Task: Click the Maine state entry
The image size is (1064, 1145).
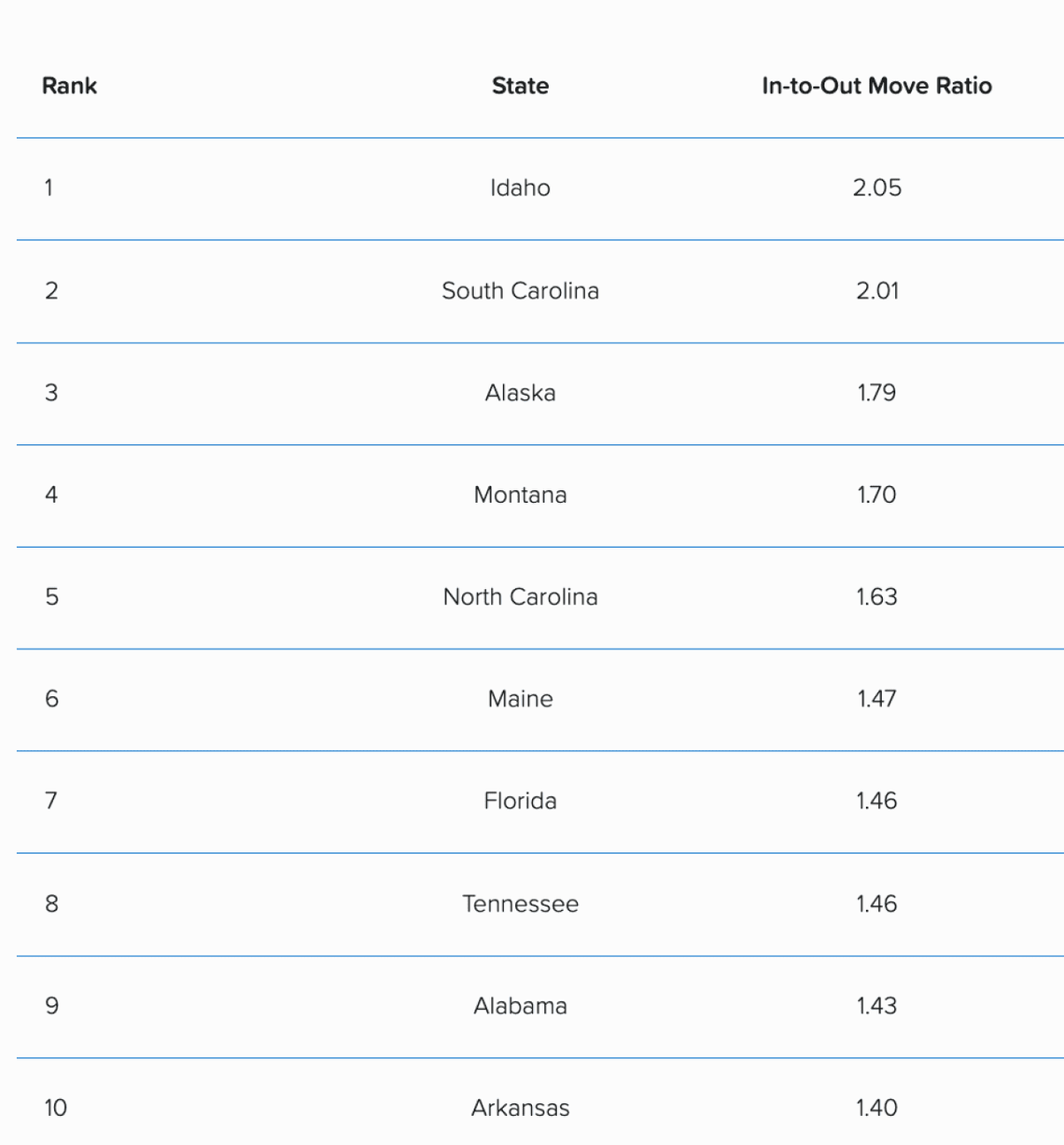Action: pyautogui.click(x=520, y=699)
